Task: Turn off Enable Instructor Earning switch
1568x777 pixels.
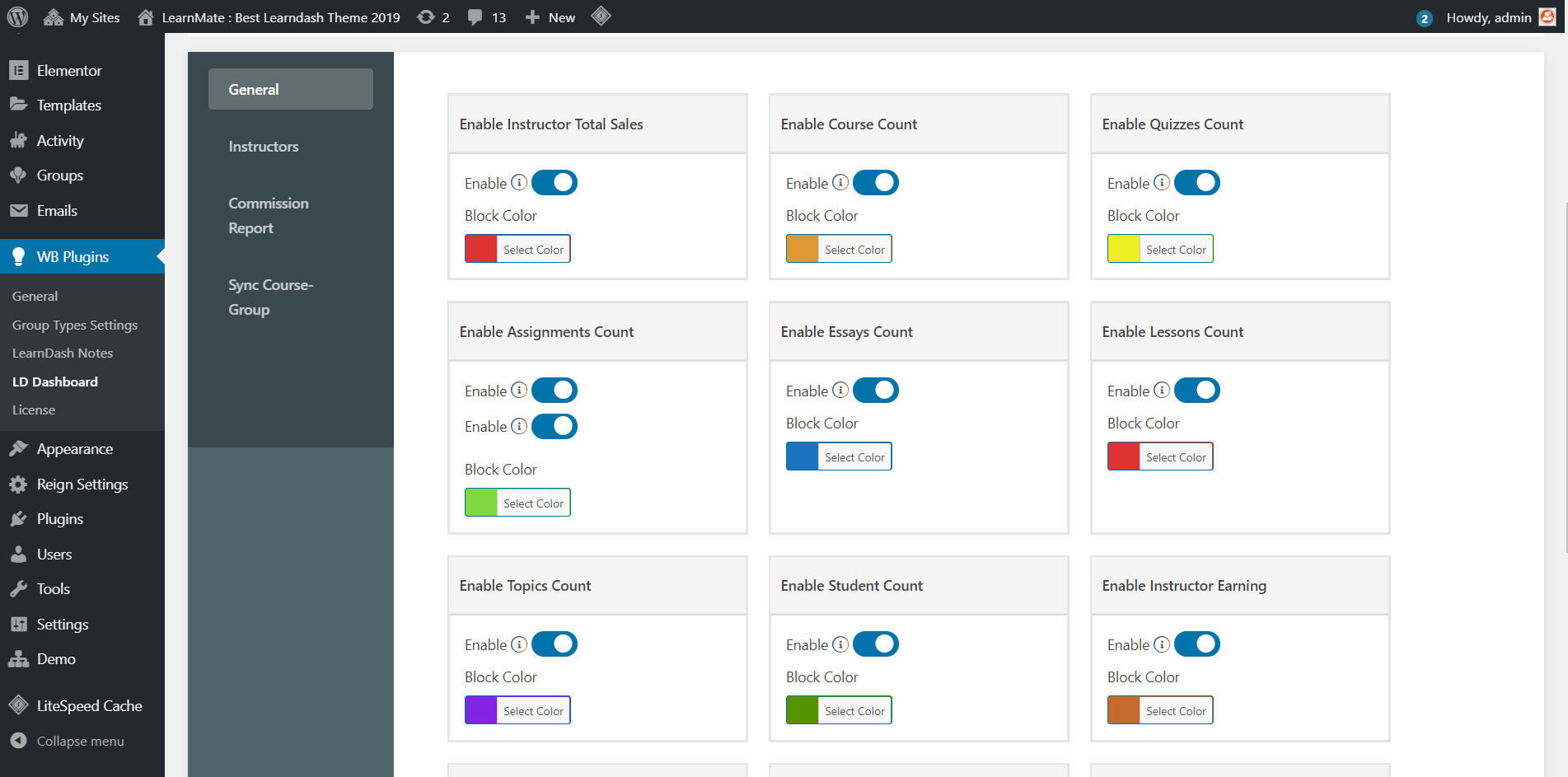Action: coord(1197,644)
